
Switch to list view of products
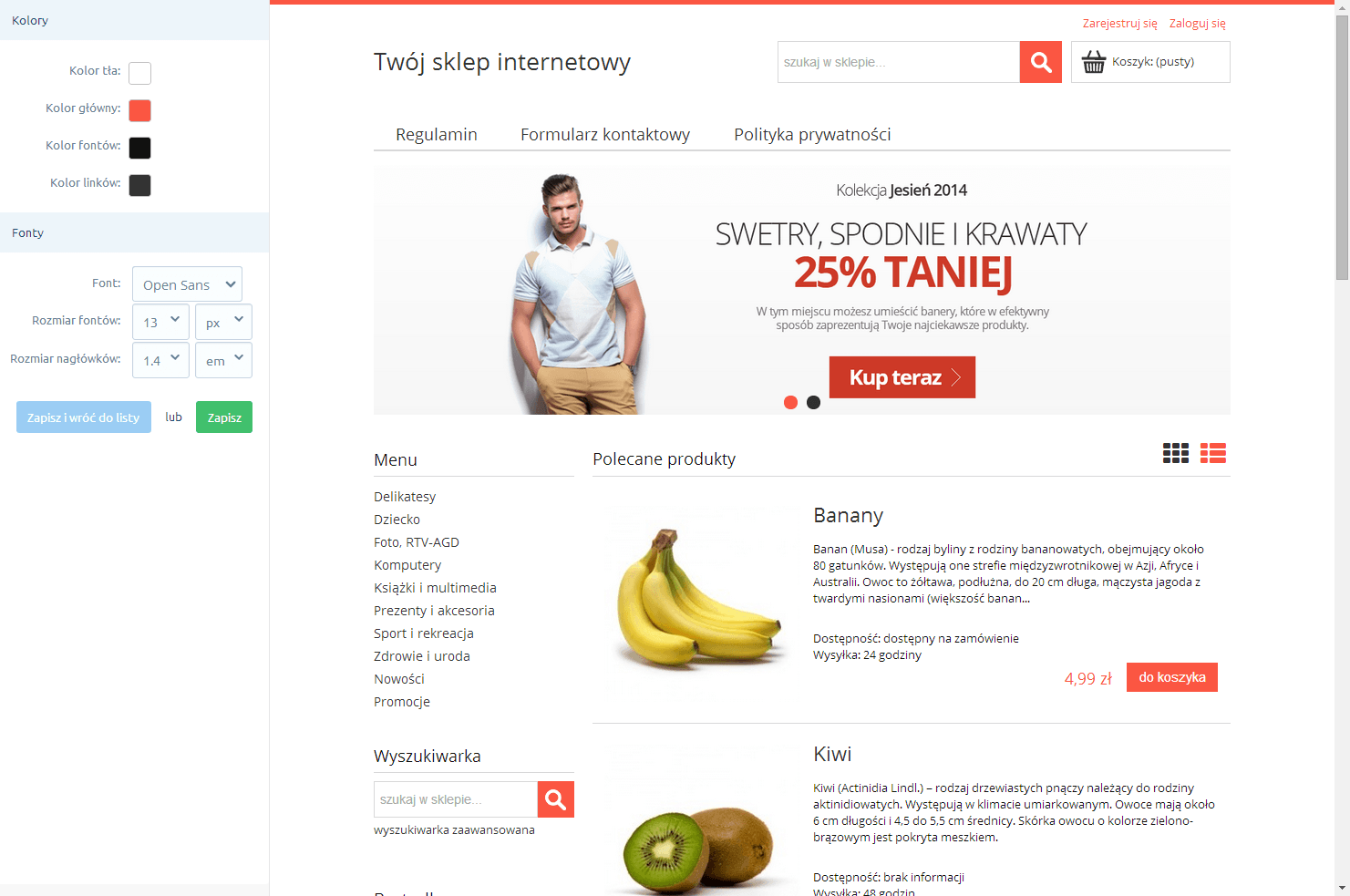click(1213, 453)
